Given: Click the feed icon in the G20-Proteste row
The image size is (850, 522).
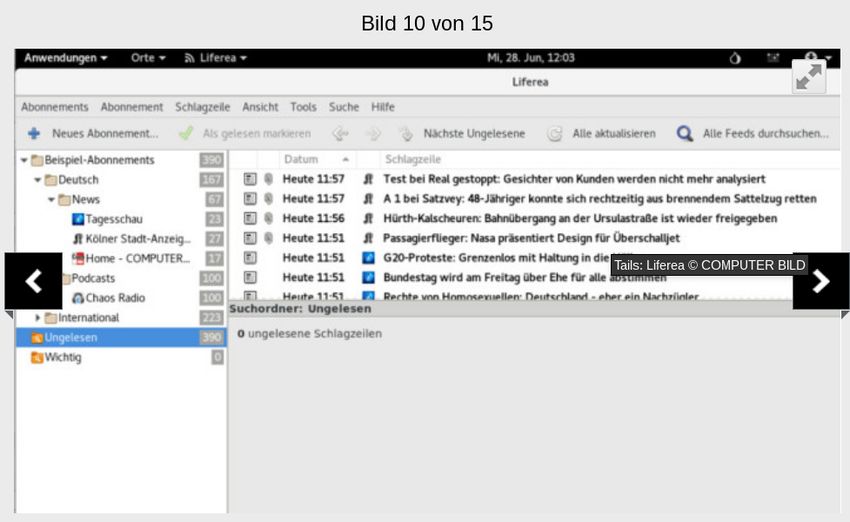Looking at the screenshot, I should (x=368, y=257).
